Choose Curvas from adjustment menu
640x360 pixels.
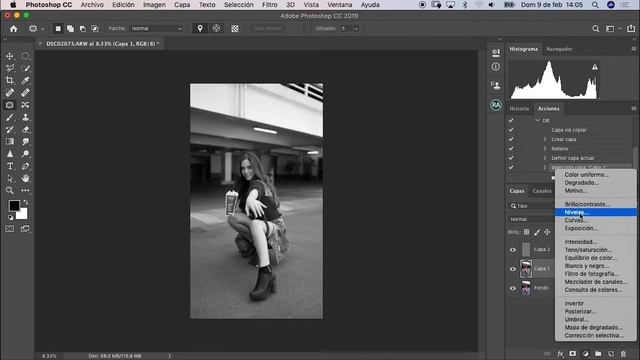coord(596,220)
